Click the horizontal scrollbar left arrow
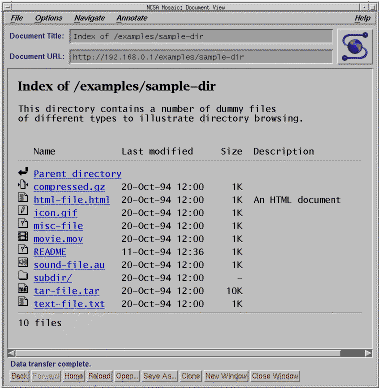This screenshot has height=388, width=379. click(12, 353)
